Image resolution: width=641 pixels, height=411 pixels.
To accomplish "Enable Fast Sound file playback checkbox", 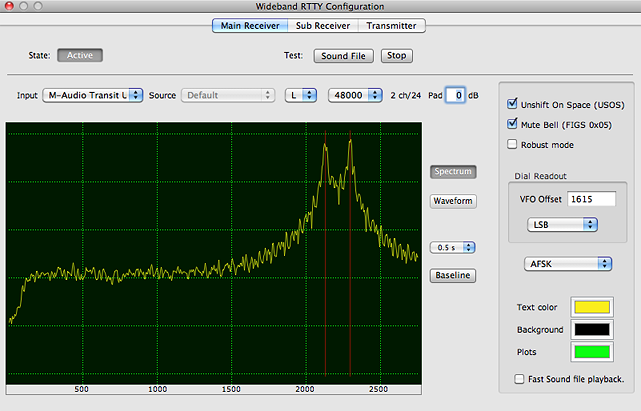I will 519,379.
